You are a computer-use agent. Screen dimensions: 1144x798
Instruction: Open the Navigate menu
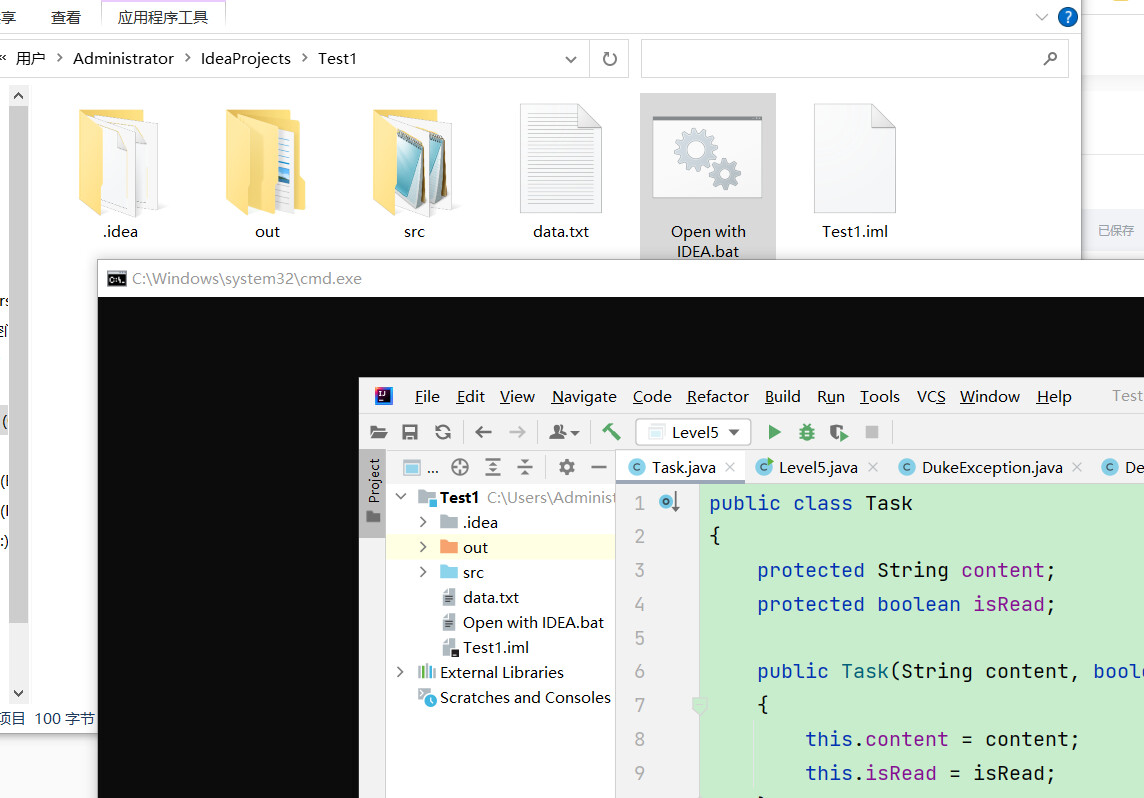(x=584, y=396)
